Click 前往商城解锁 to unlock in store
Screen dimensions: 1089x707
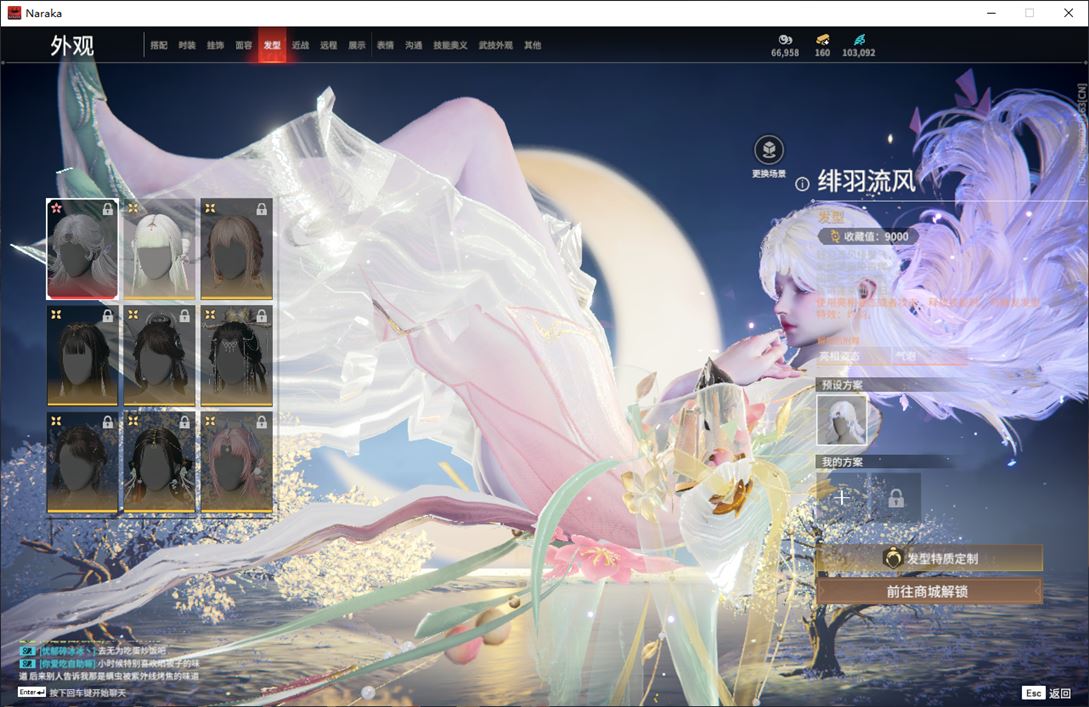tap(929, 592)
